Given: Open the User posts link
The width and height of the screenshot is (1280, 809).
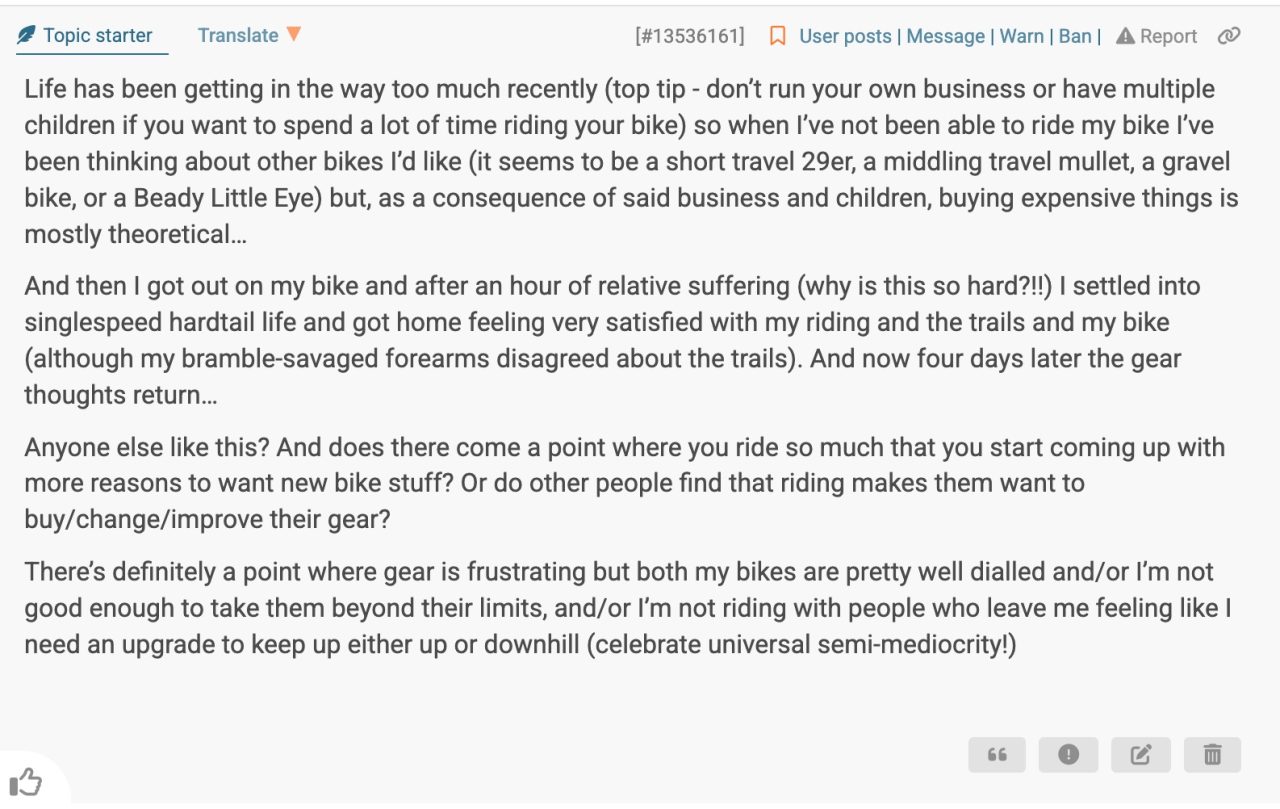Looking at the screenshot, I should [x=845, y=36].
